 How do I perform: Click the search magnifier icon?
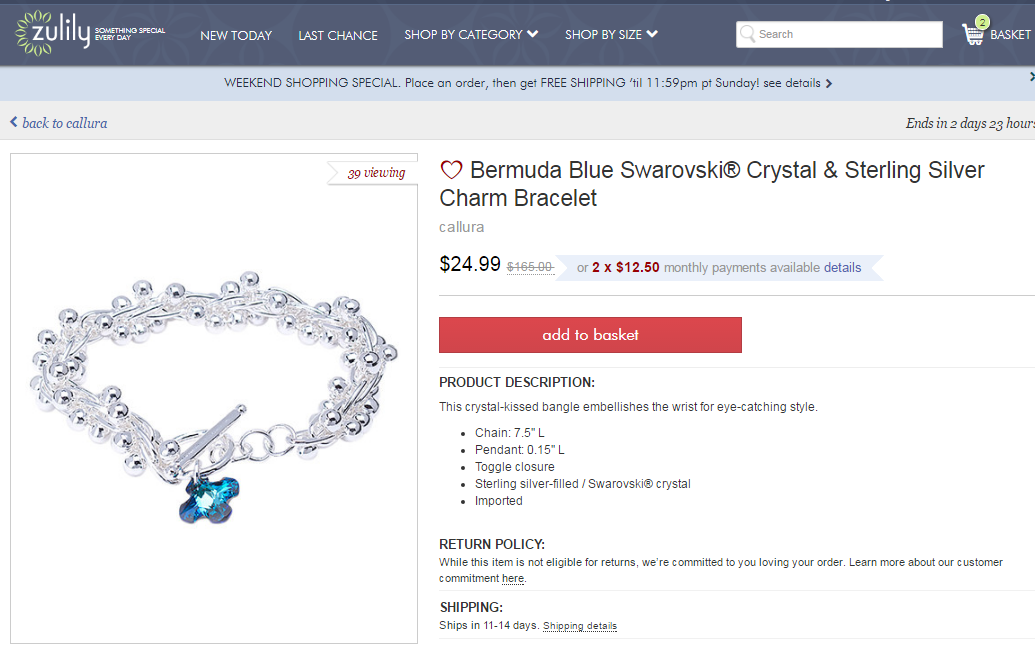pyautogui.click(x=747, y=35)
